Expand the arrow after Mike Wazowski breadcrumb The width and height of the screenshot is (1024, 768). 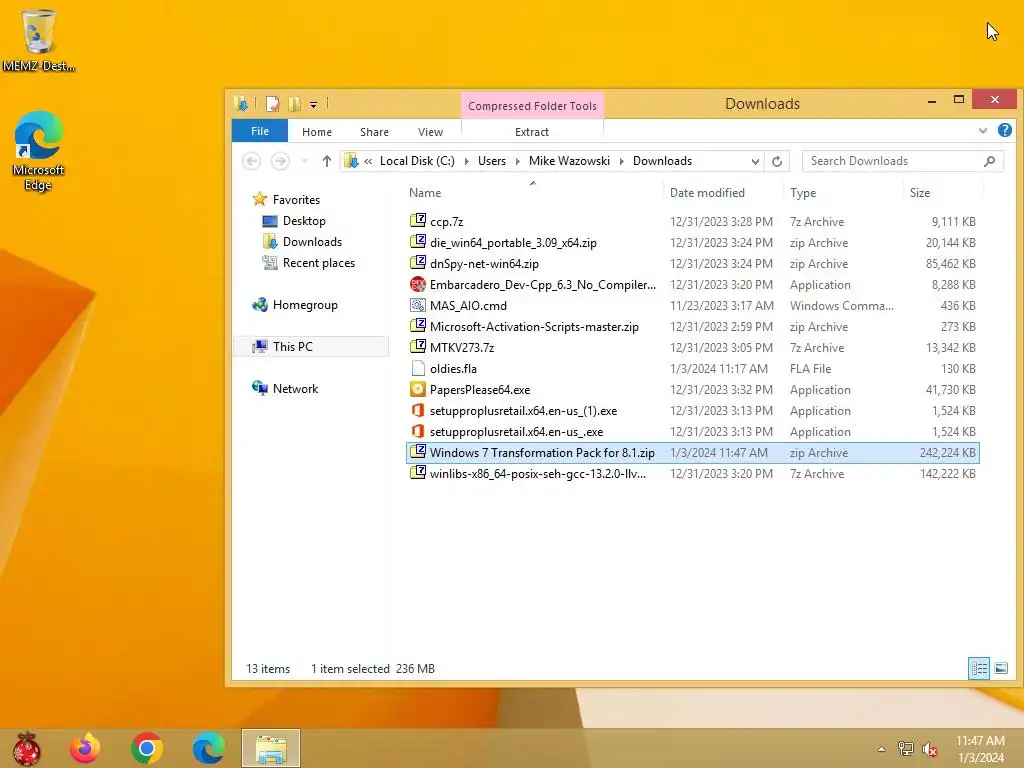622,161
